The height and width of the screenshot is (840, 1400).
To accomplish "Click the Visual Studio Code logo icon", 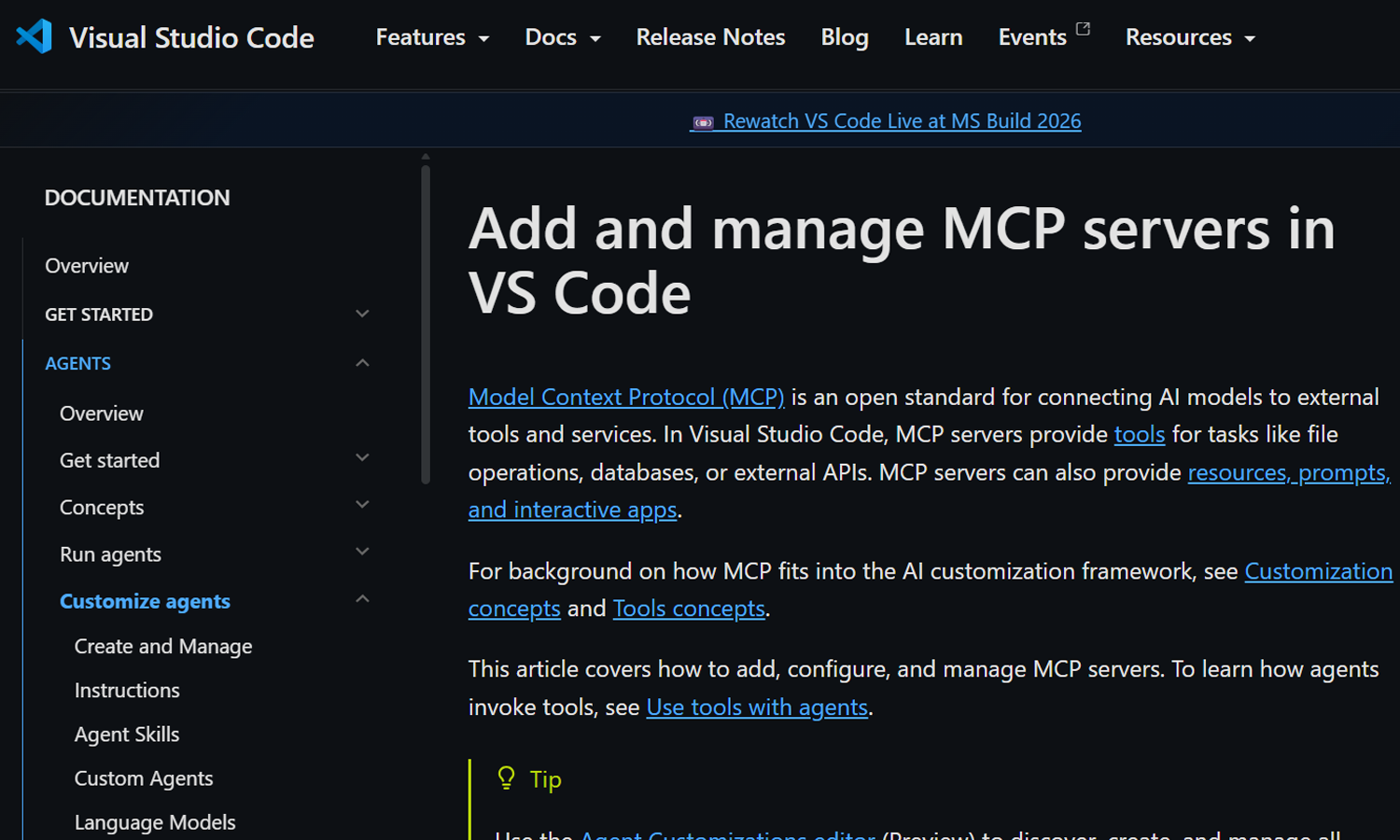I will (35, 36).
